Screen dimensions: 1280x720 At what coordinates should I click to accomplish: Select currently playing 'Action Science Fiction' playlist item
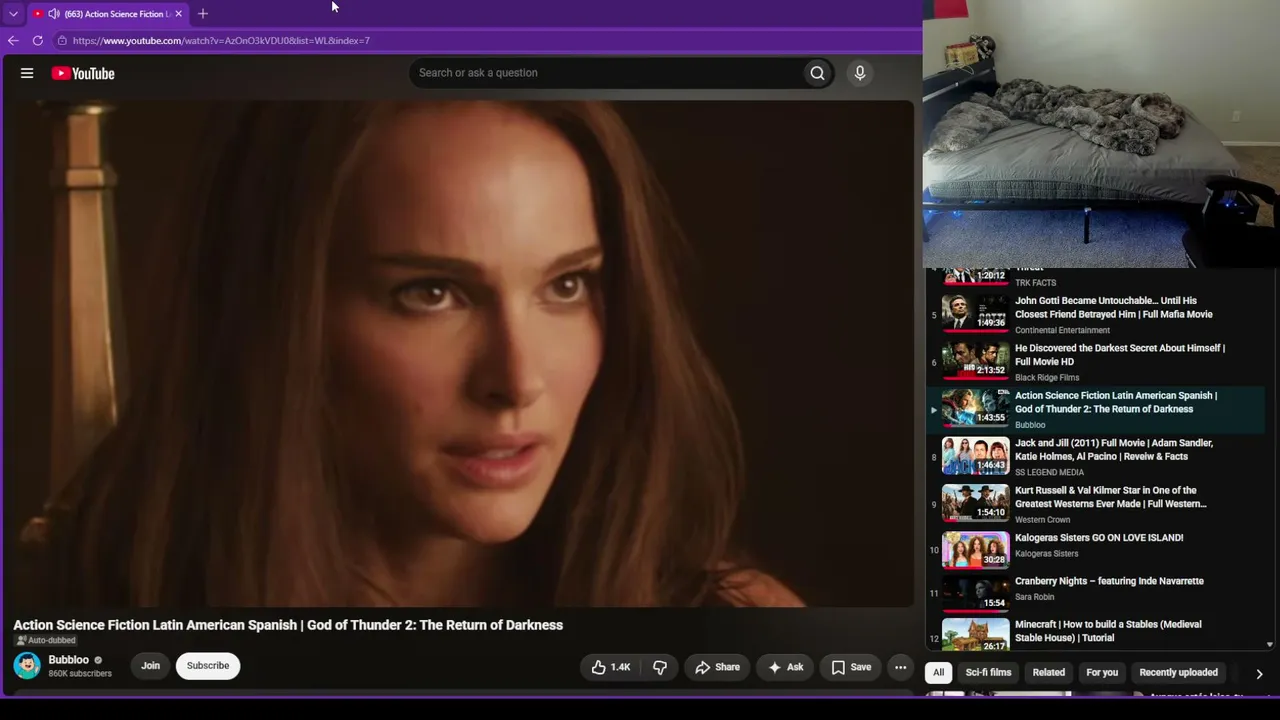click(1096, 409)
